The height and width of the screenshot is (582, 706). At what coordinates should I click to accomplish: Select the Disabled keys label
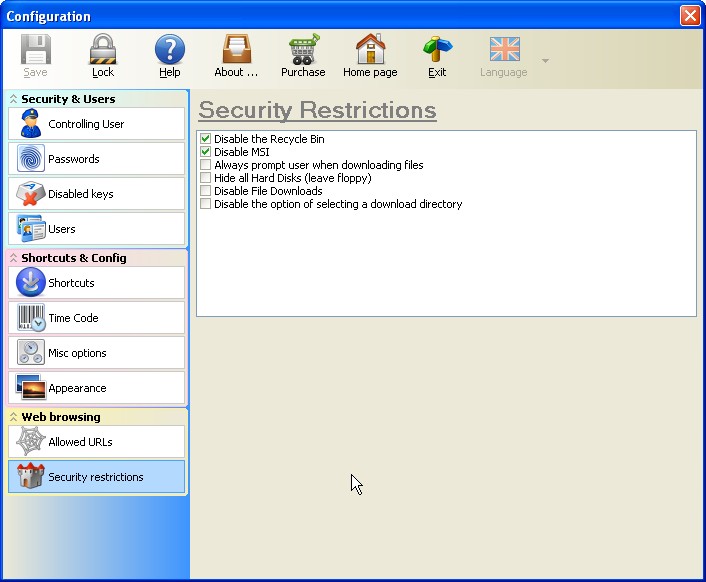pos(81,194)
